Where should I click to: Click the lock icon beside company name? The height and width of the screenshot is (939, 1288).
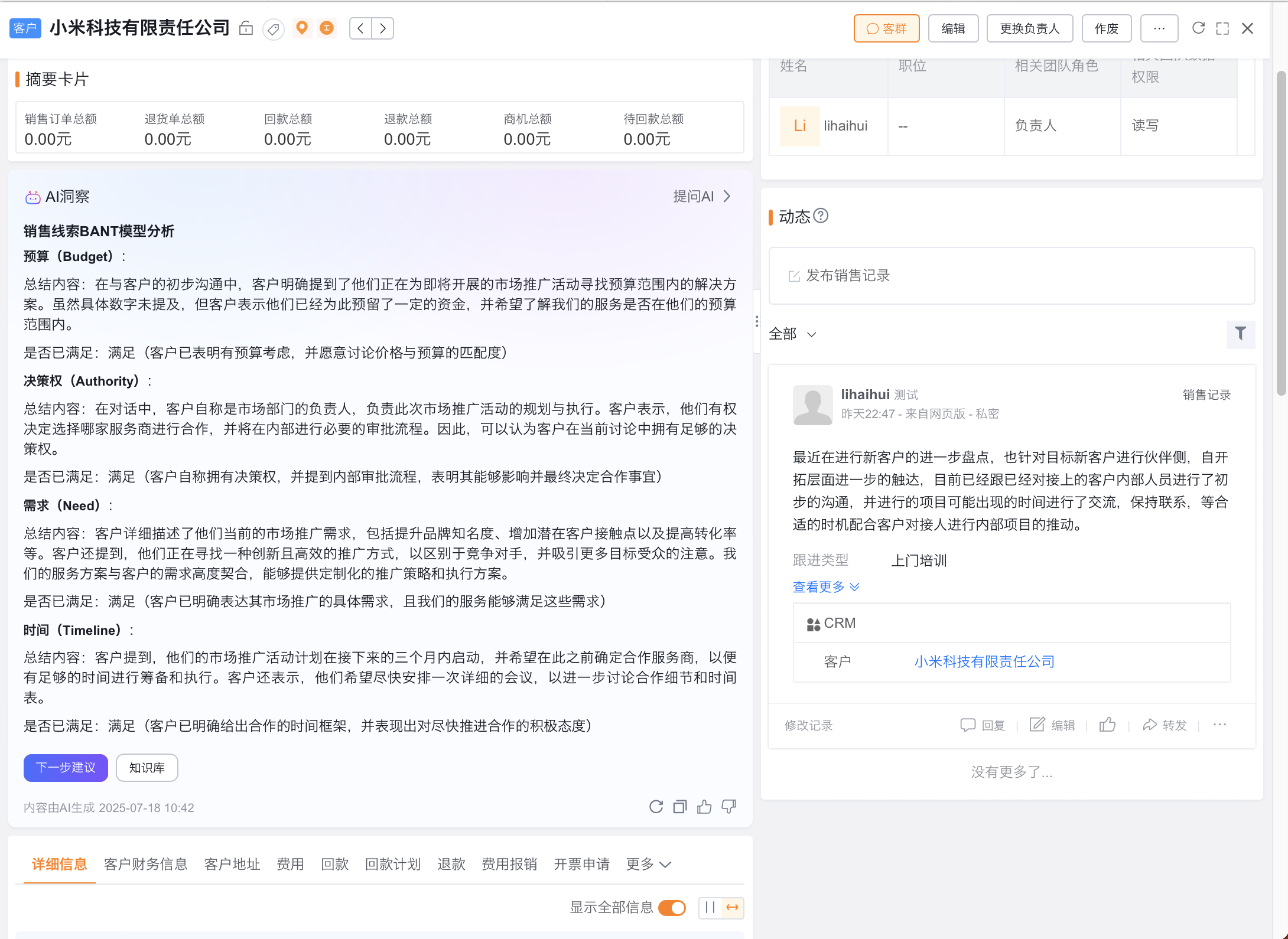246,28
